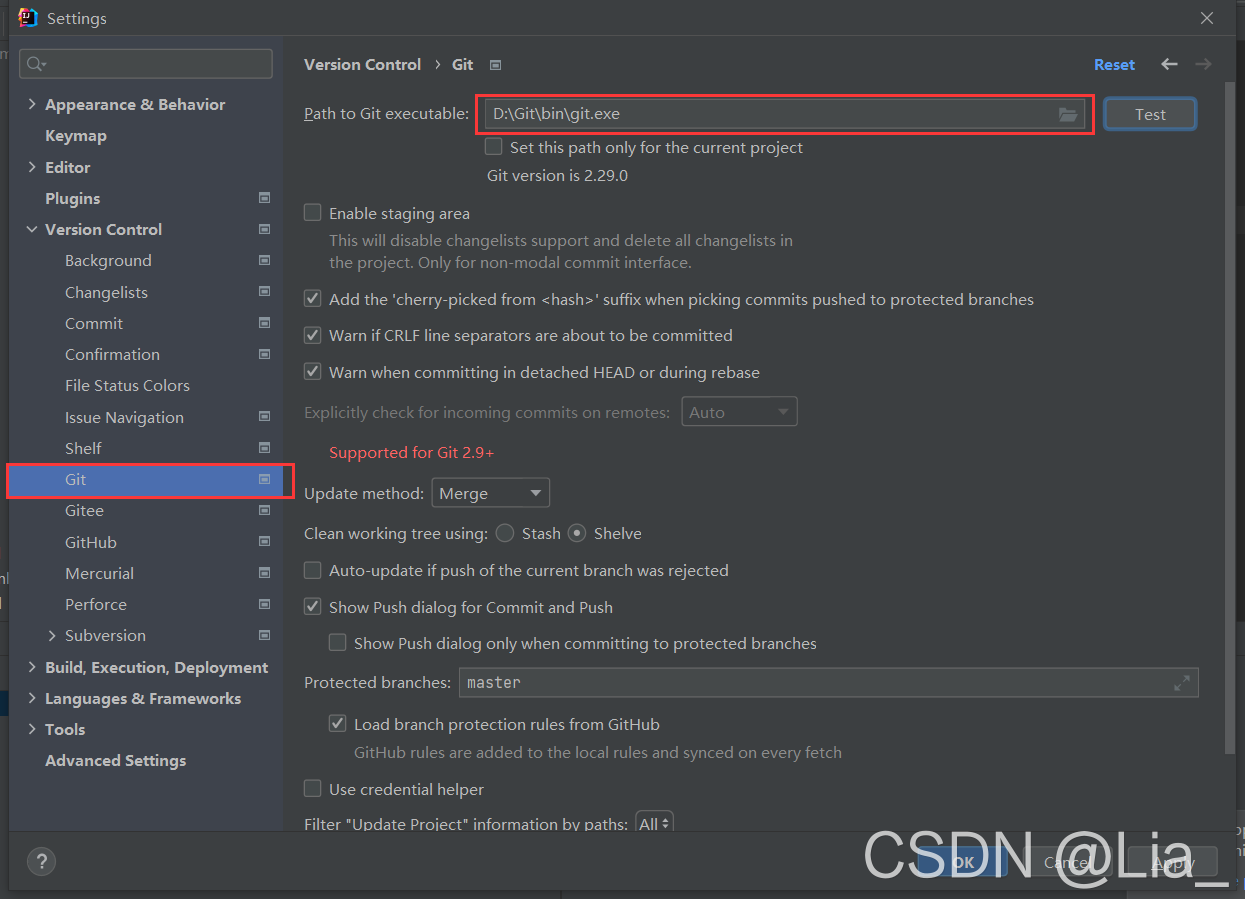Screen dimensions: 1245x899
Task: Toggle Load branch protection rules from GitHub
Action: pyautogui.click(x=338, y=724)
